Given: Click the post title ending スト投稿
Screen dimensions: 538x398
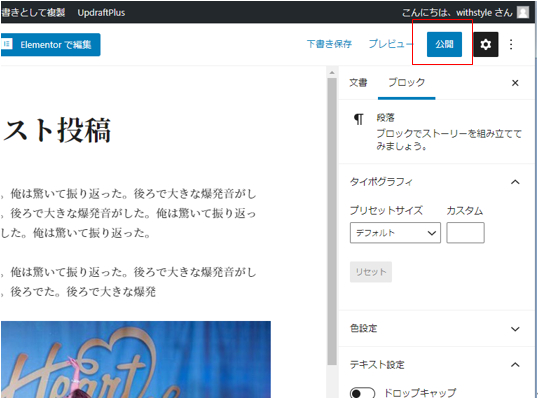Looking at the screenshot, I should click(x=57, y=130).
